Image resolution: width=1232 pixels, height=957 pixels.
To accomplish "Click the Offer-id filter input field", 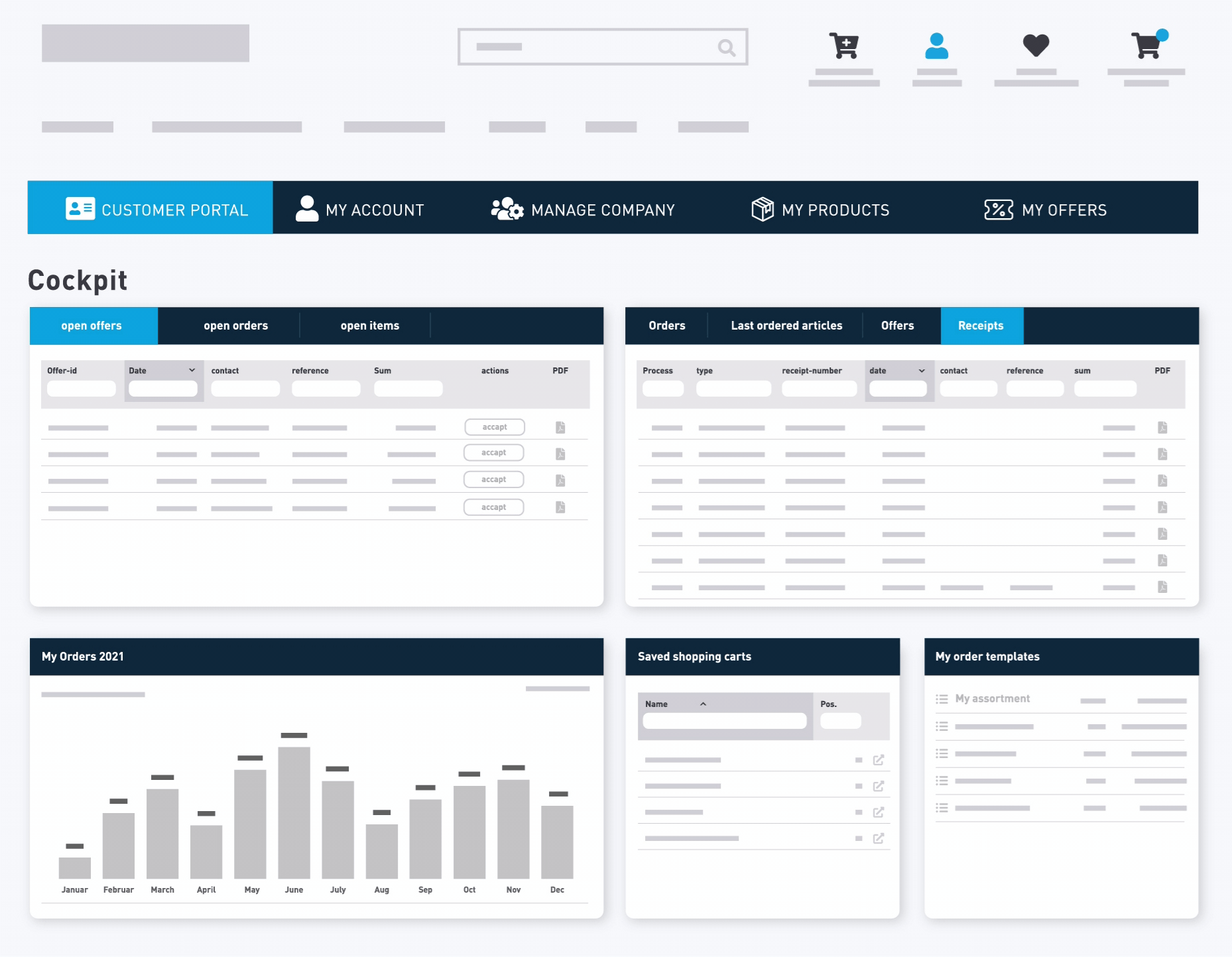I will [x=81, y=389].
